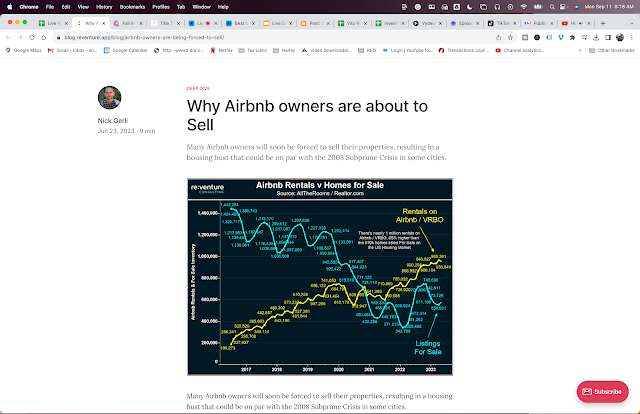The image size is (640, 414).
Task: Open the History menu in the menu bar
Action: click(x=104, y=7)
